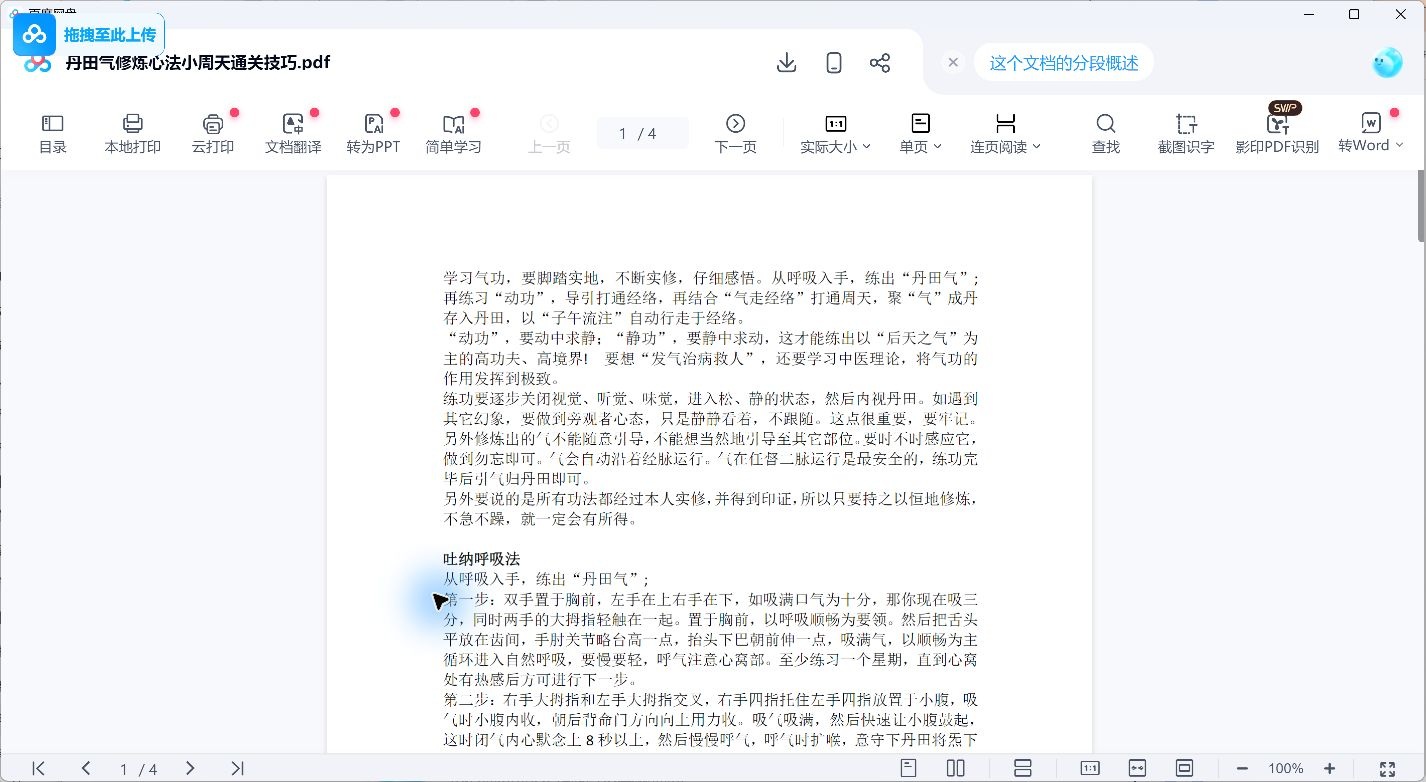Viewport: 1426px width, 782px height.
Task: Go to next page with 下一页
Action: (735, 134)
